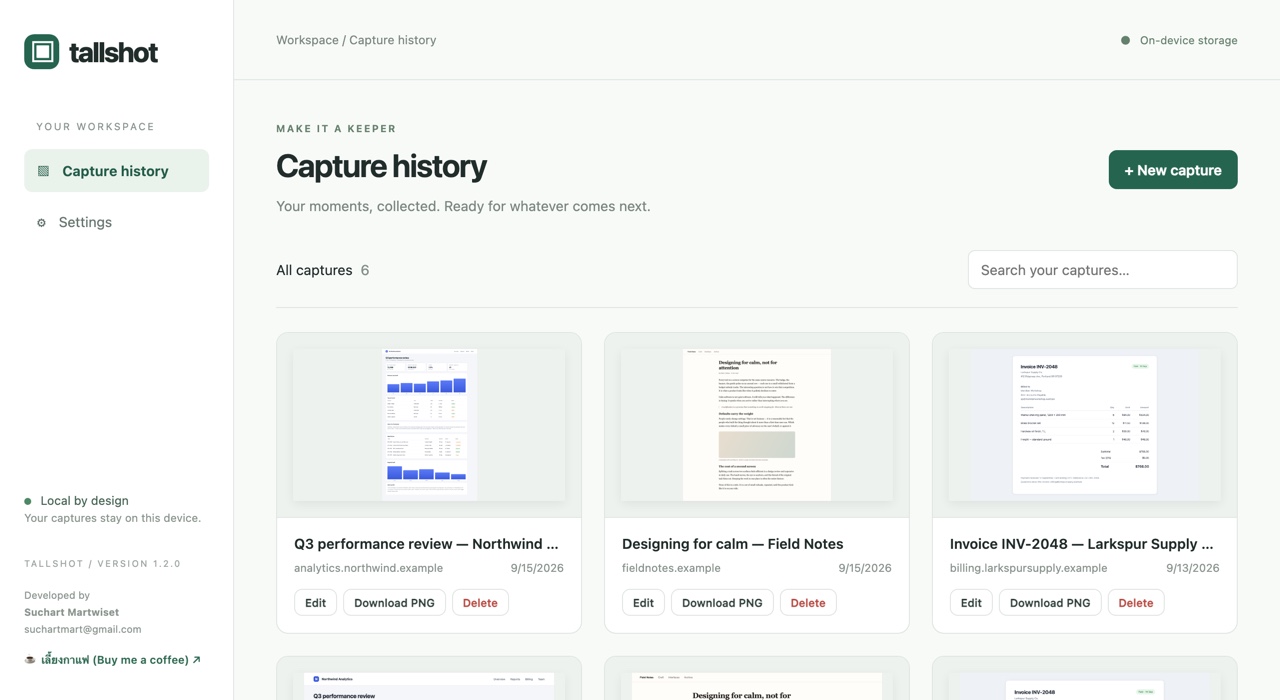
Task: Delete the Designing for calm capture
Action: (808, 603)
